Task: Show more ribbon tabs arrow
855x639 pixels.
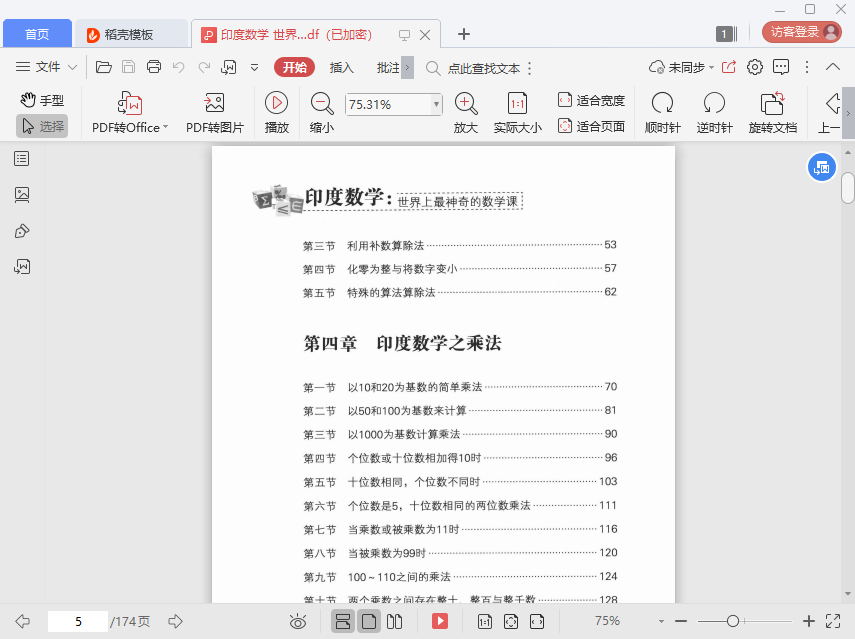Action: (407, 68)
